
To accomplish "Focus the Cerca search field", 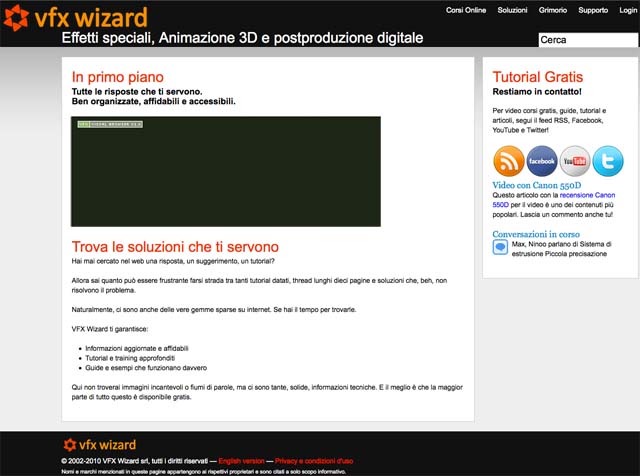I will pos(588,40).
